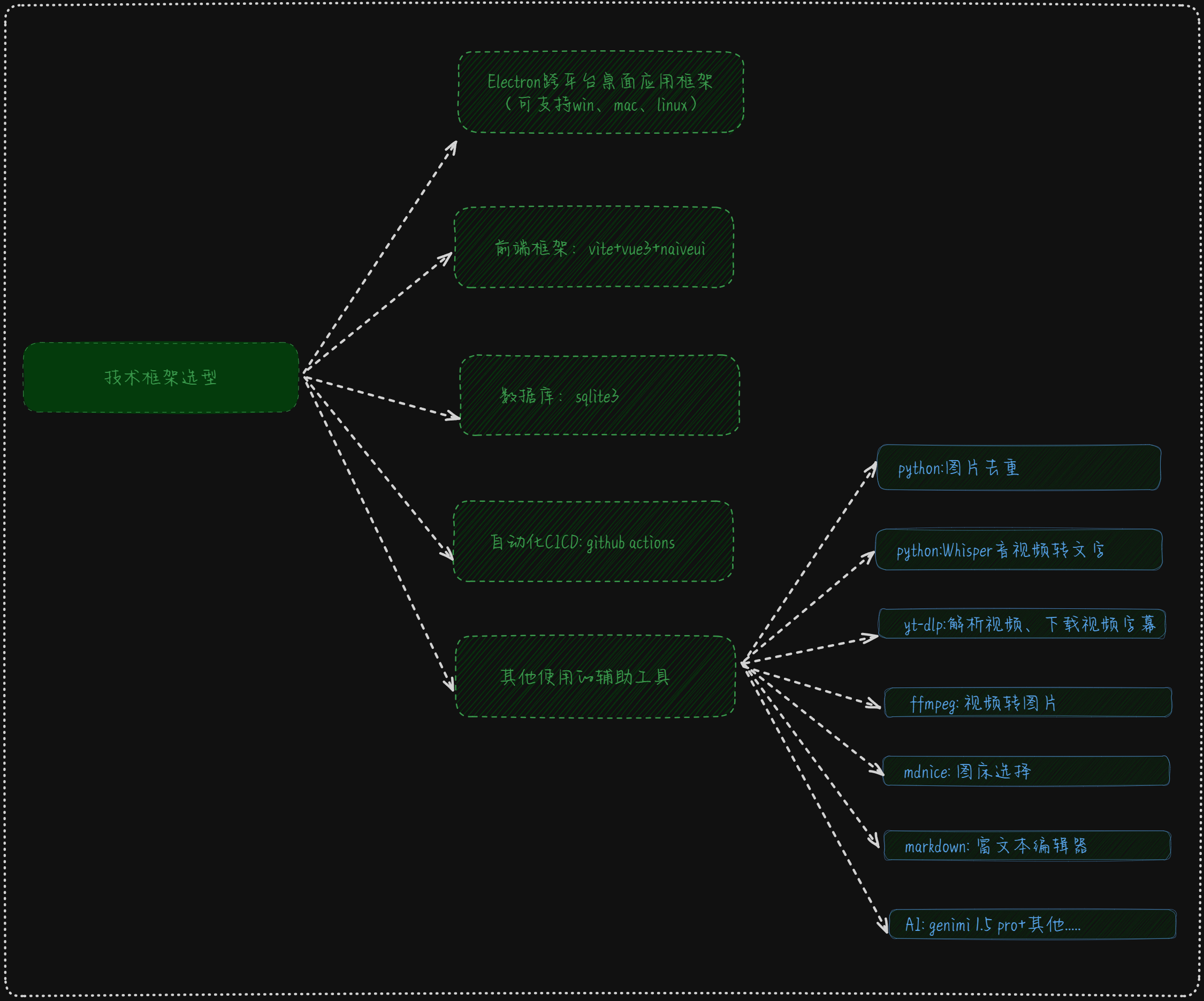The image size is (1204, 1001).
Task: Select the 自动化CICD: github actions node
Action: [593, 541]
